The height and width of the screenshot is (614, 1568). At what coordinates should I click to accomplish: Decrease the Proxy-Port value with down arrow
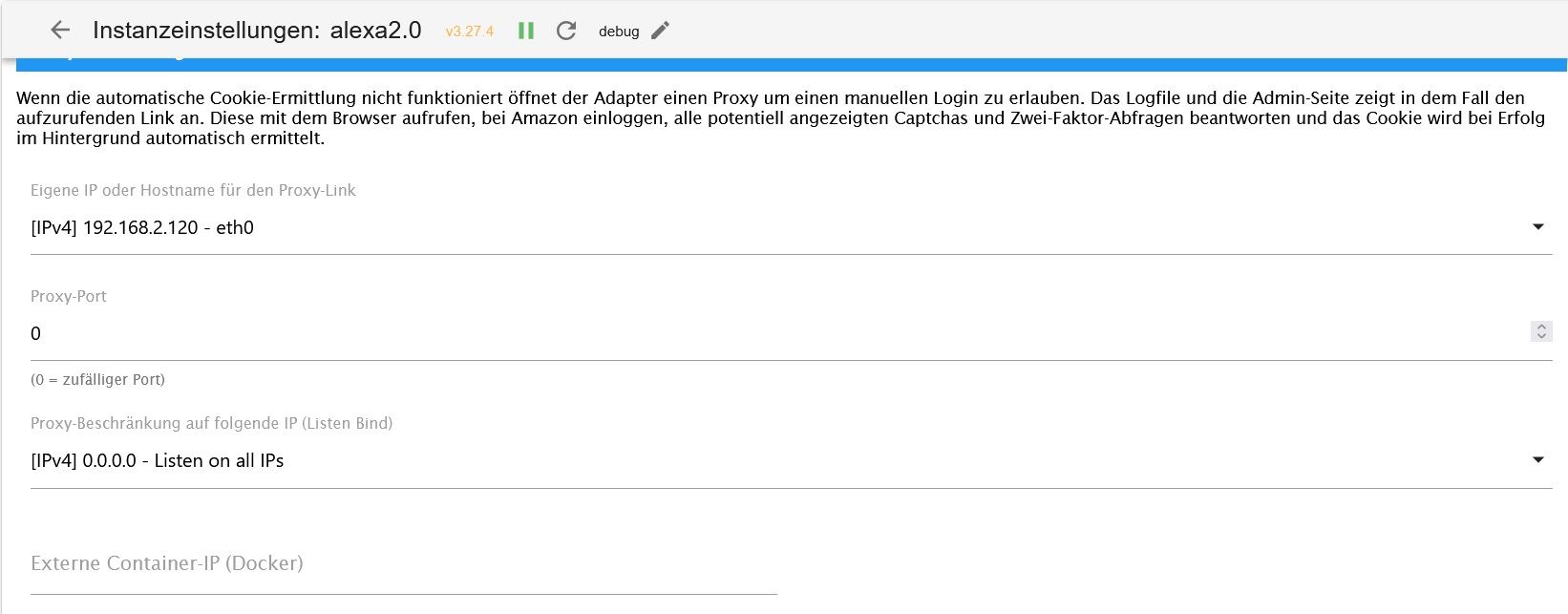1541,337
